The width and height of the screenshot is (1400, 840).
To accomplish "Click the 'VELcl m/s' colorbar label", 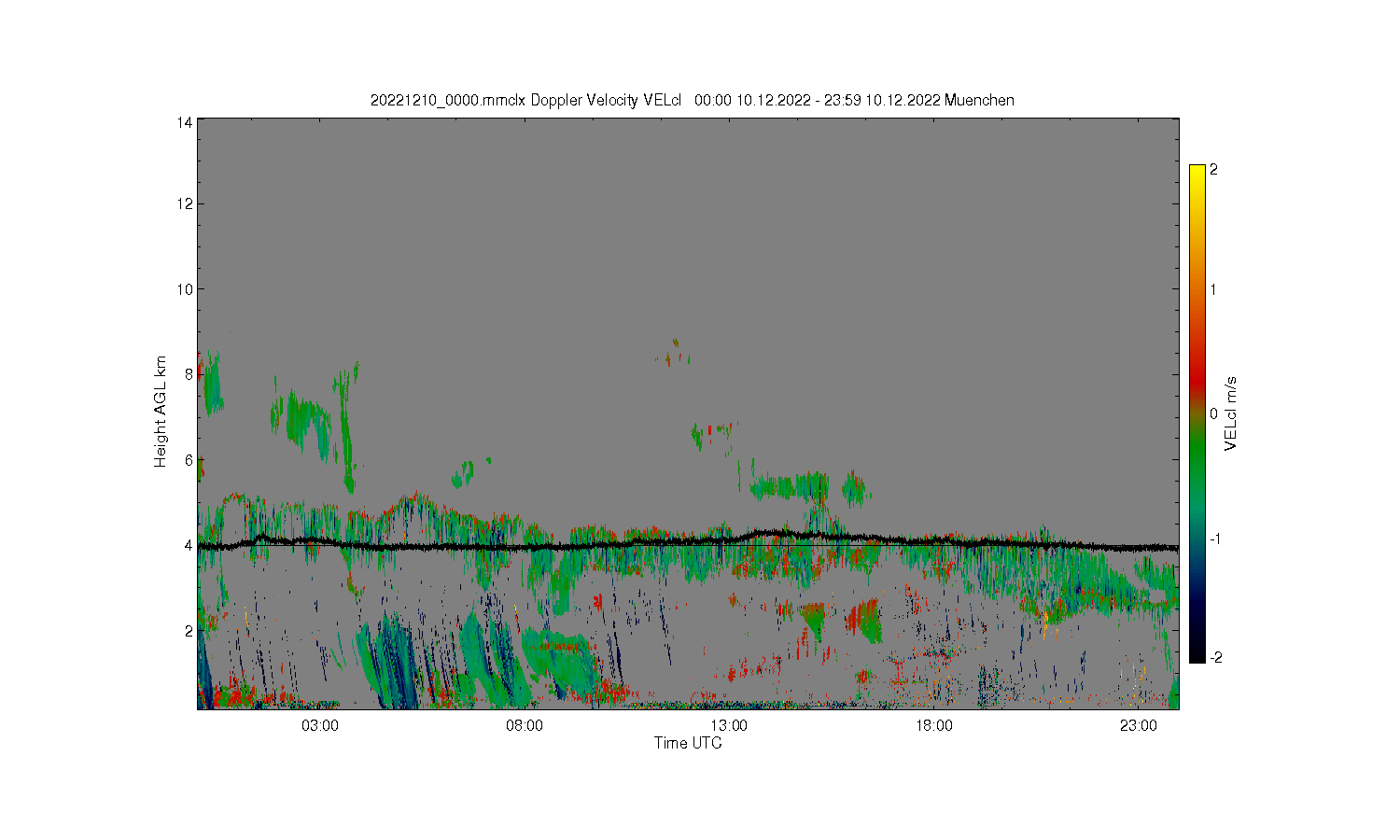I will tap(1231, 413).
